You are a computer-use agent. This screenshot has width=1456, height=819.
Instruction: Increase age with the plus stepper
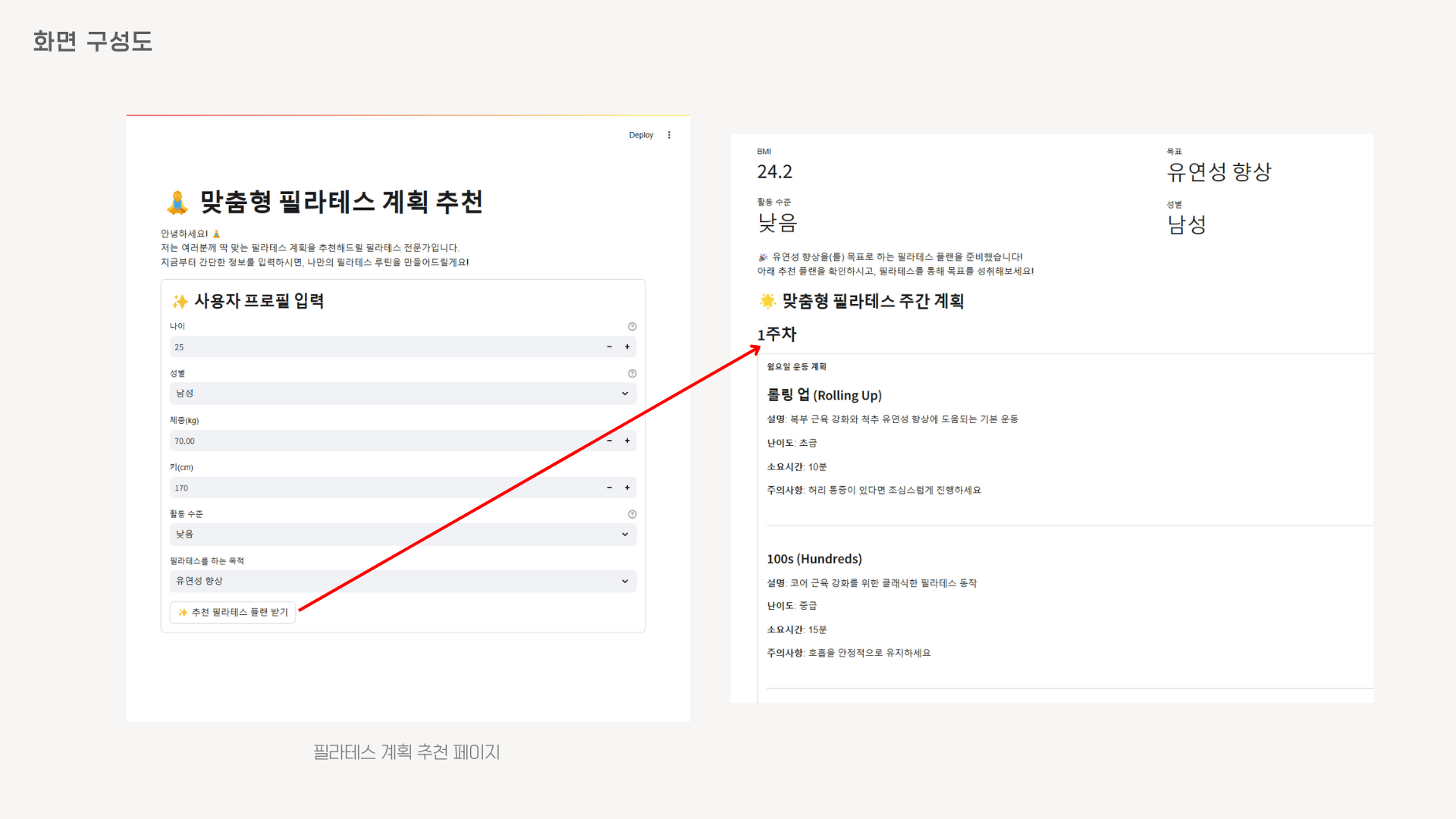(627, 347)
